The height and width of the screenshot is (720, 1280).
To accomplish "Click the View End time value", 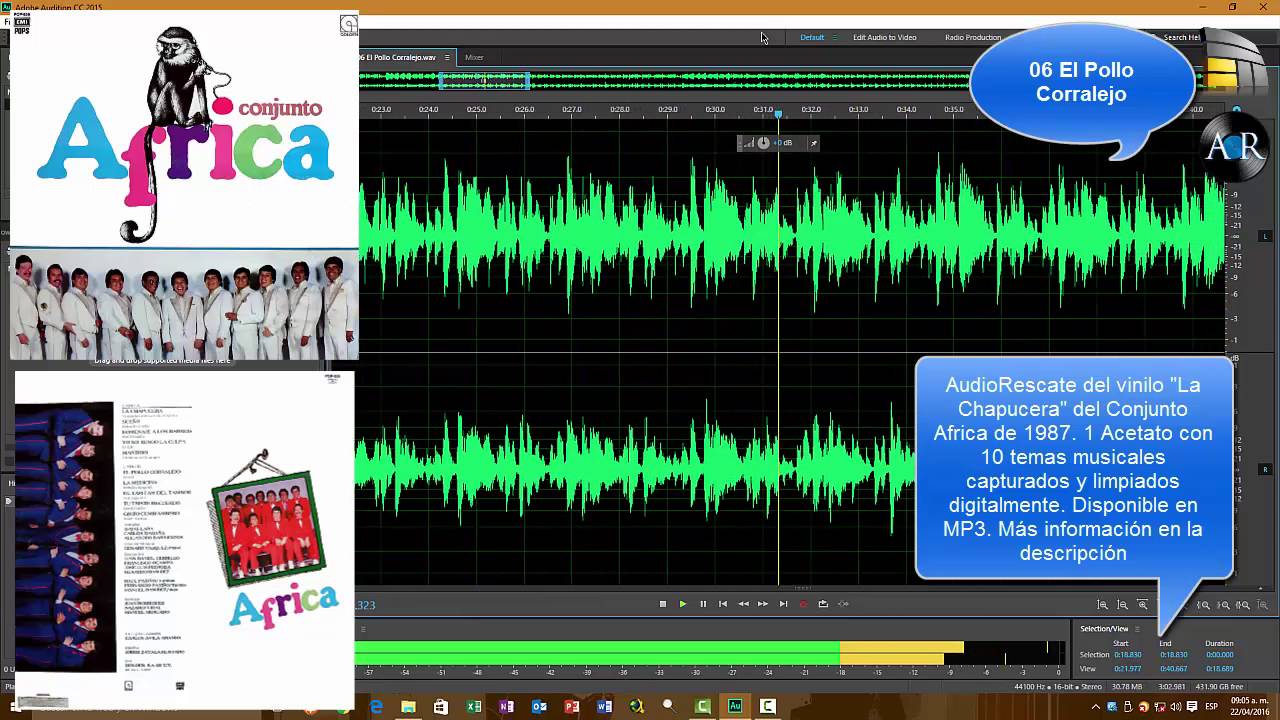I will 1174,668.
